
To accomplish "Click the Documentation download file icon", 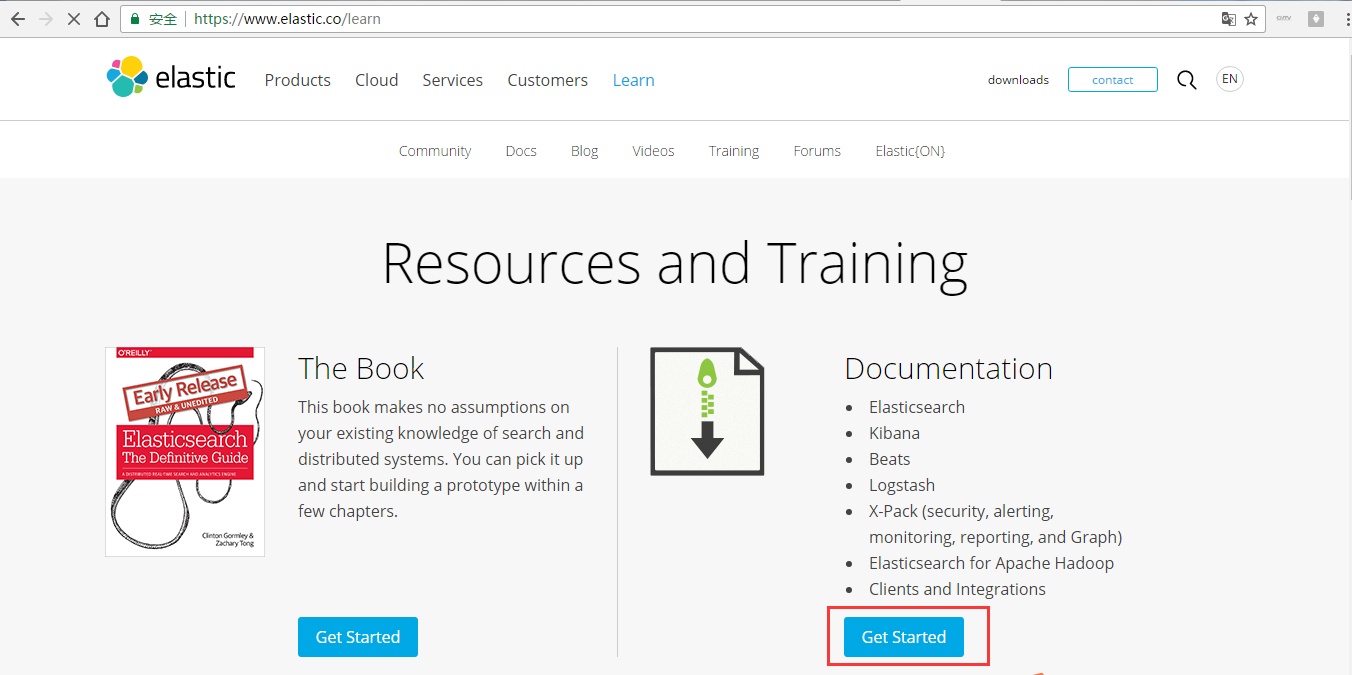I will [x=707, y=411].
